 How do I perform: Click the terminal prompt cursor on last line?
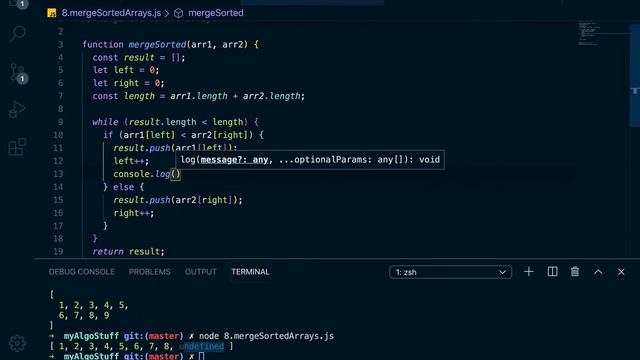click(202, 356)
